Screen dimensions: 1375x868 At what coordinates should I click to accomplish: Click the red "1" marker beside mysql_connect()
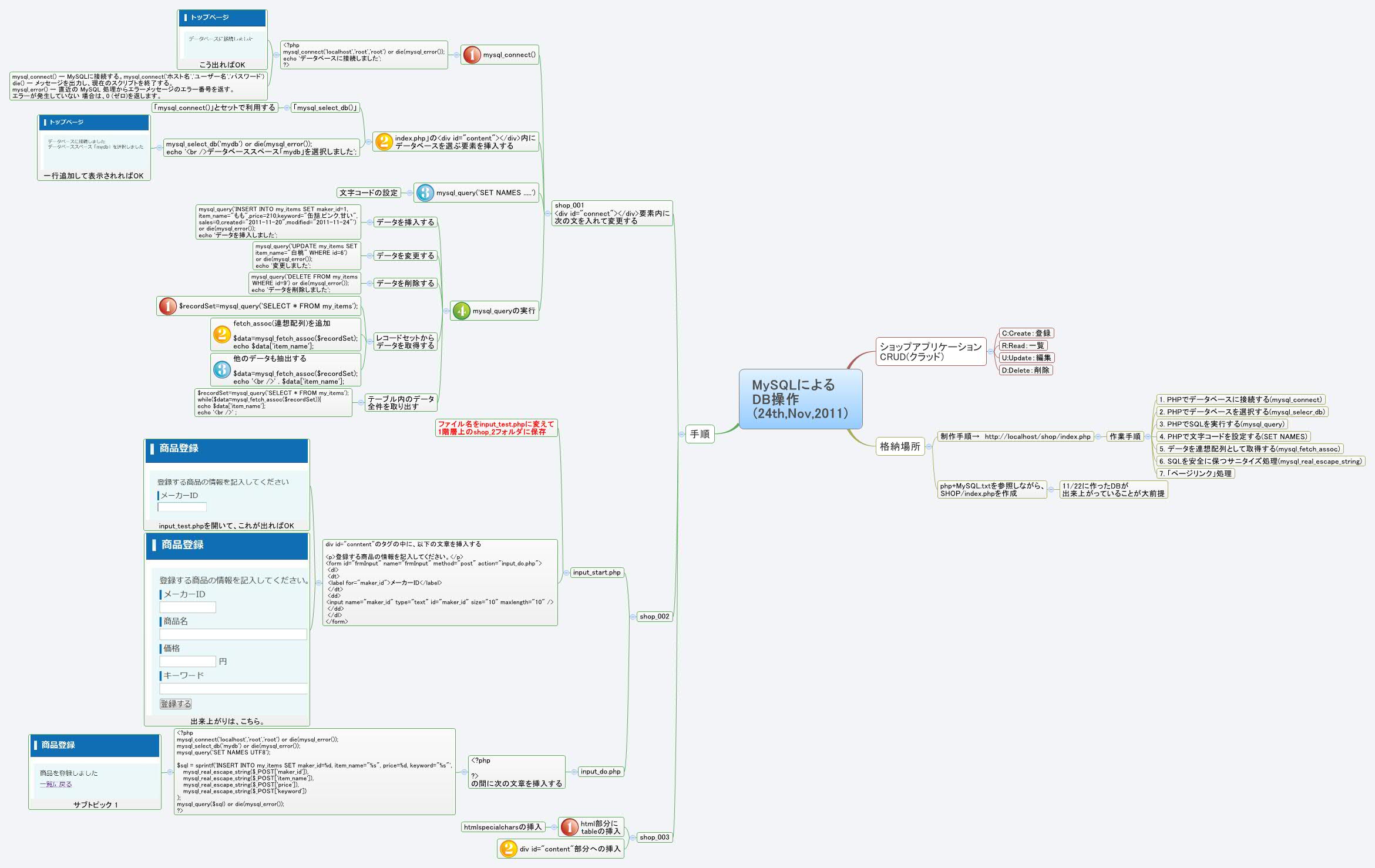(472, 54)
